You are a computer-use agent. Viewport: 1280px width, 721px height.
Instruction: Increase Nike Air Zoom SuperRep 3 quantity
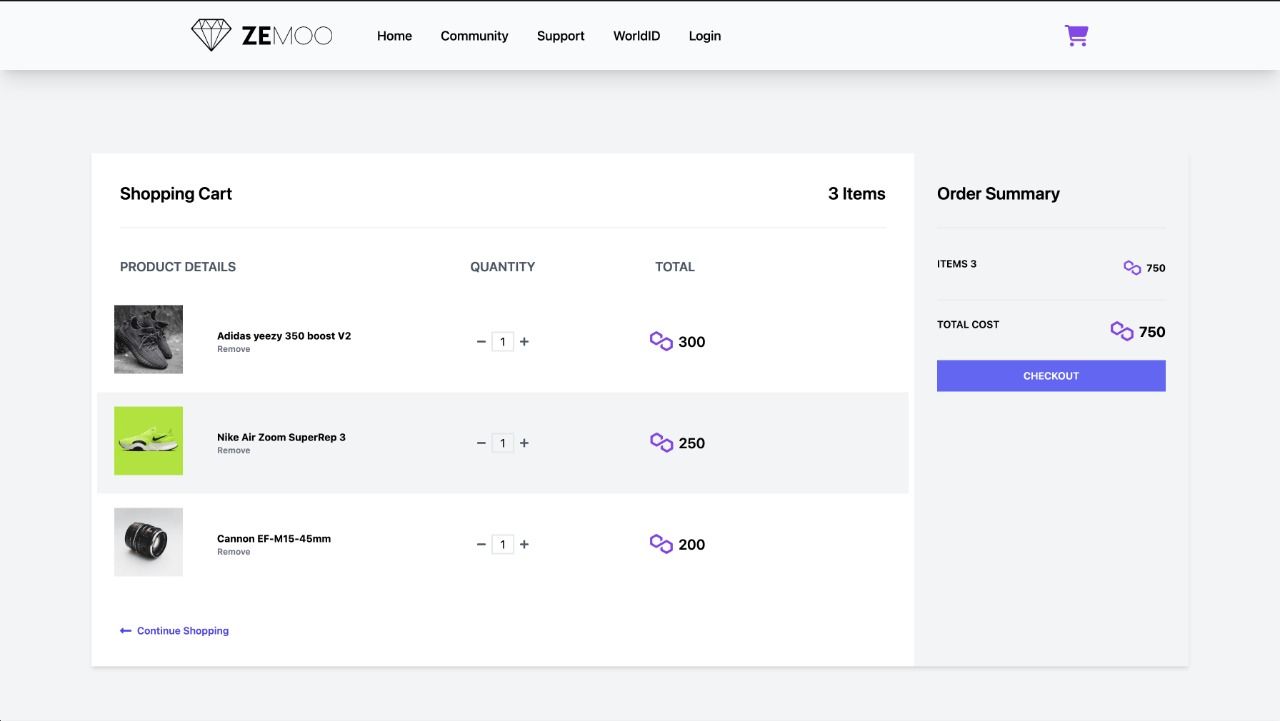[x=524, y=443]
